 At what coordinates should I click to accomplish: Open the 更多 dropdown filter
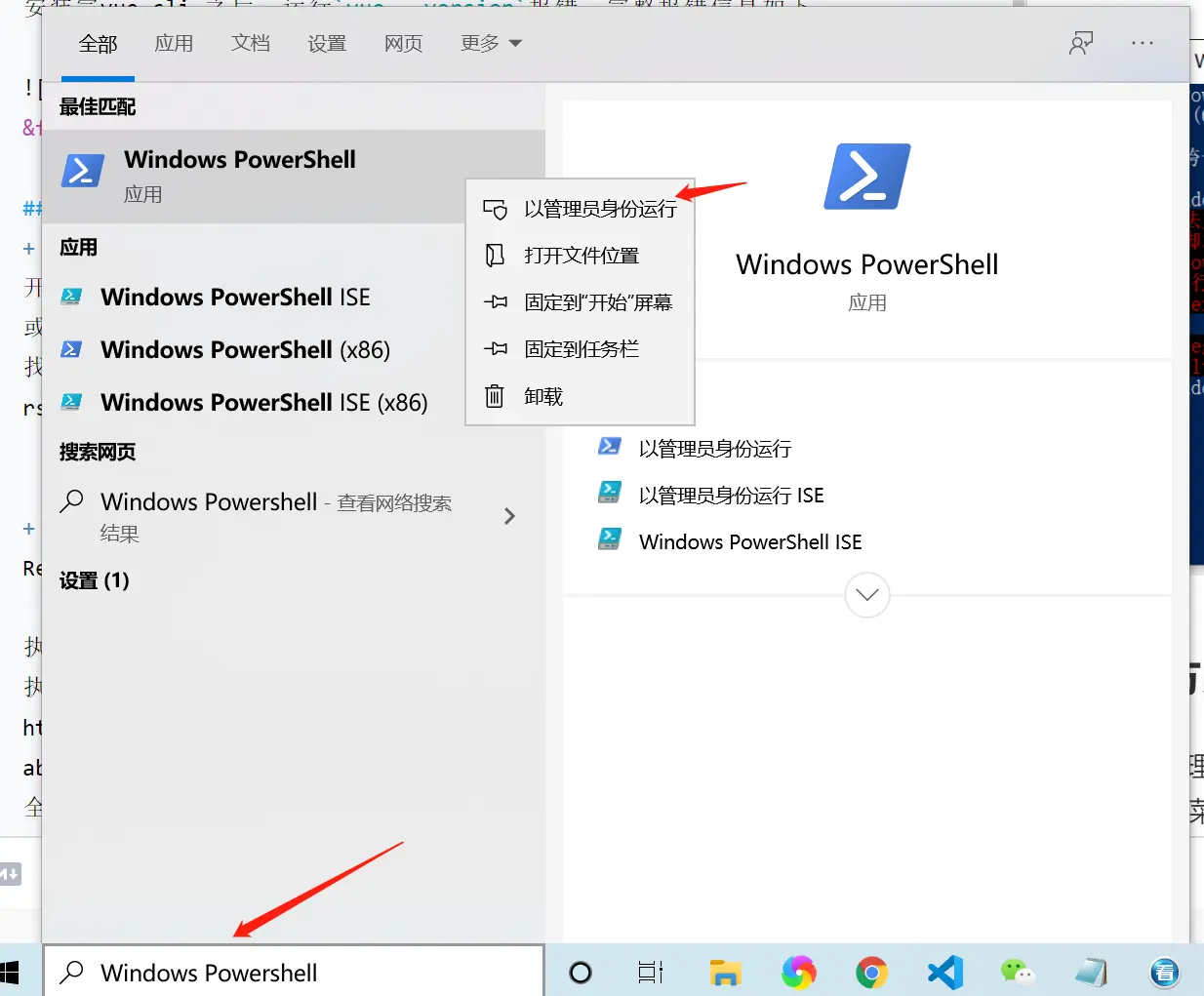491,44
